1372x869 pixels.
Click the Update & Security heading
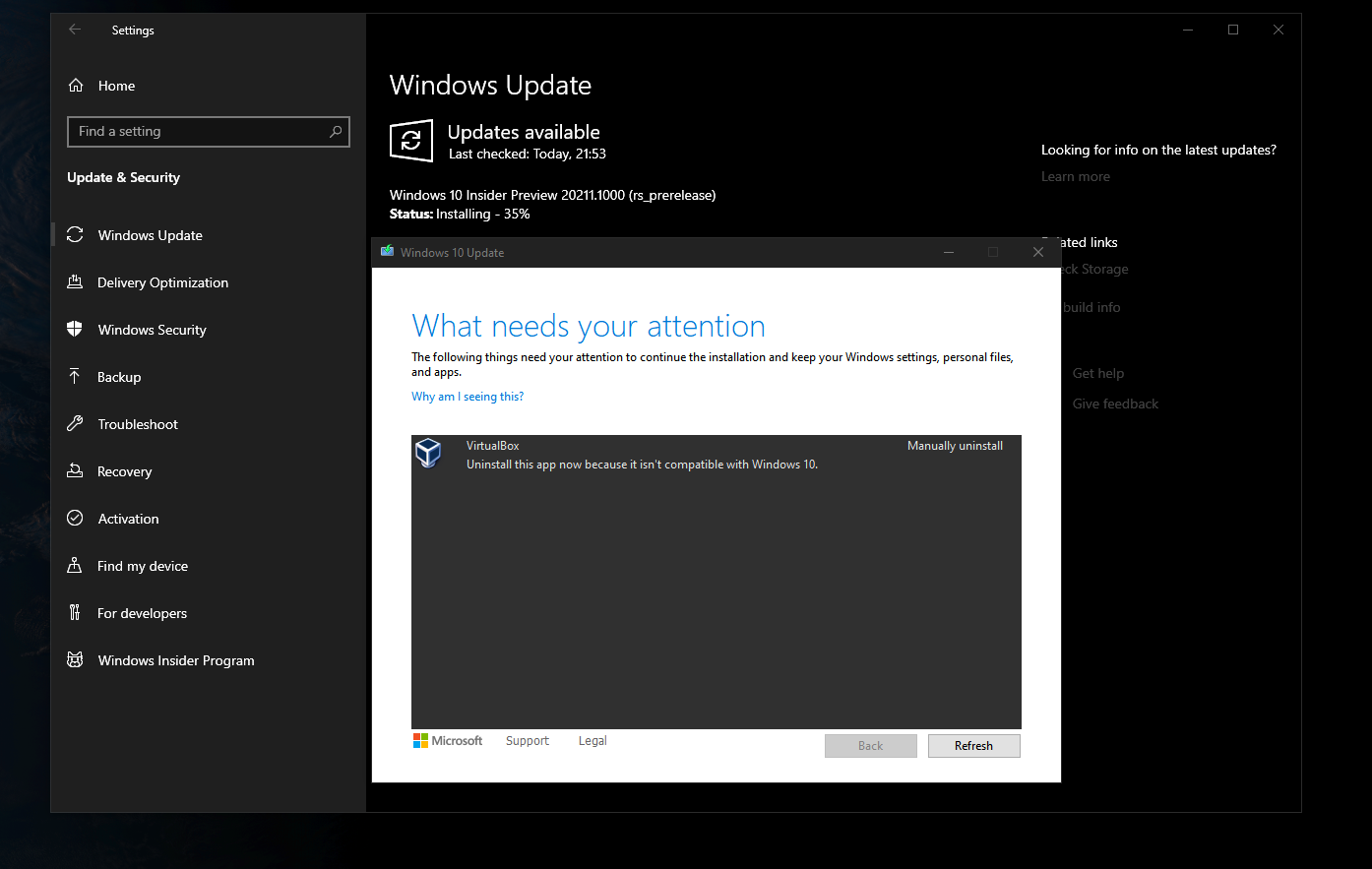pos(123,177)
